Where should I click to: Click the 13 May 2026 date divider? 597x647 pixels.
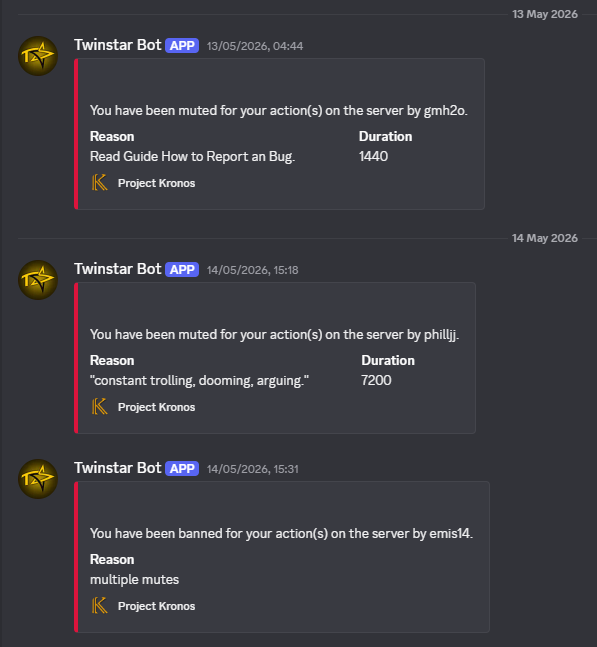[x=545, y=14]
